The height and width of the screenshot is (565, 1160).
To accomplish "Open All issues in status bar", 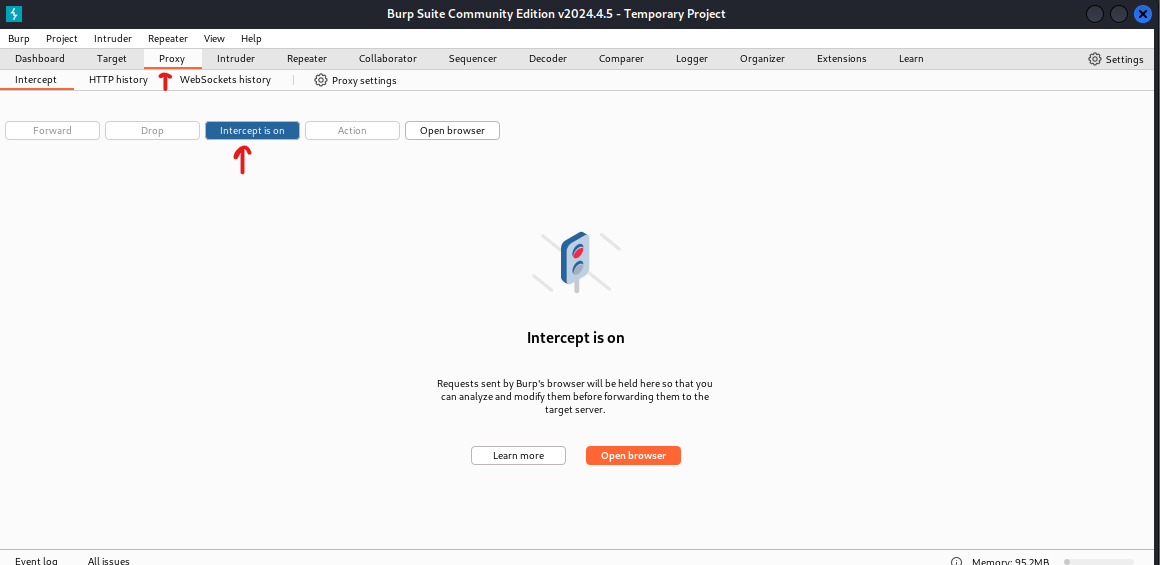I will (x=109, y=561).
